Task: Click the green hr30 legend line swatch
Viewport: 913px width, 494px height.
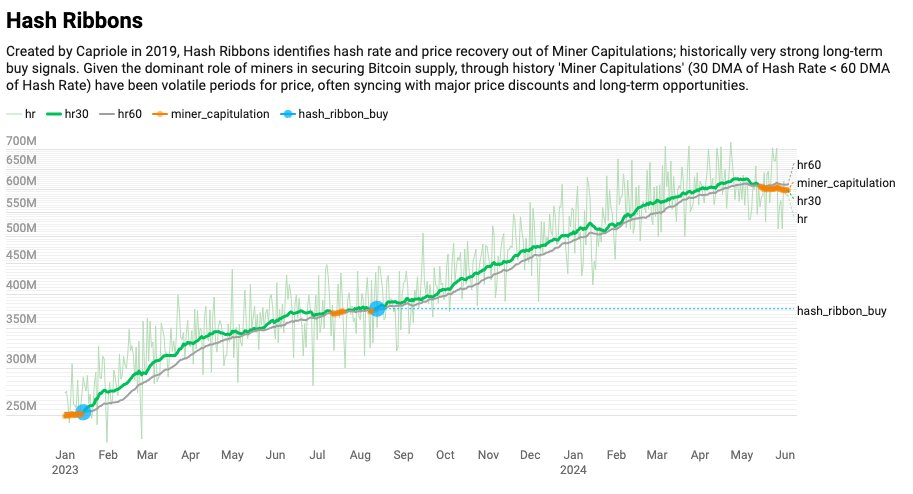Action: point(54,114)
